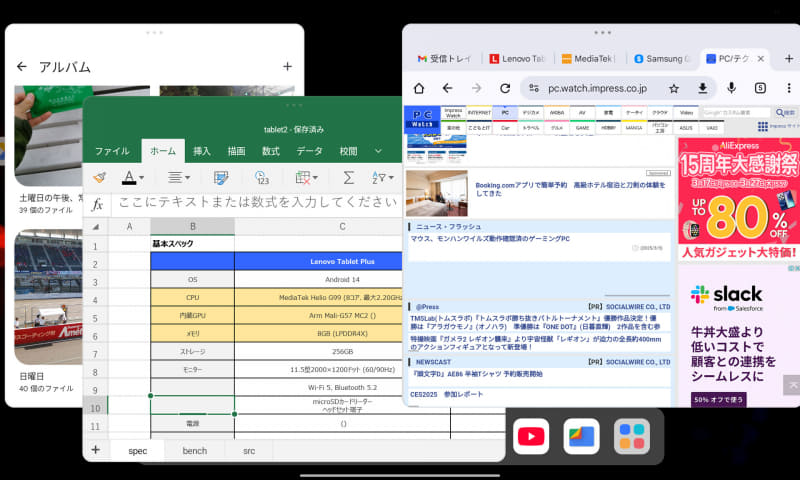The image size is (800, 480).
Task: Open the CES2025 参加レポート link
Action: (x=446, y=394)
